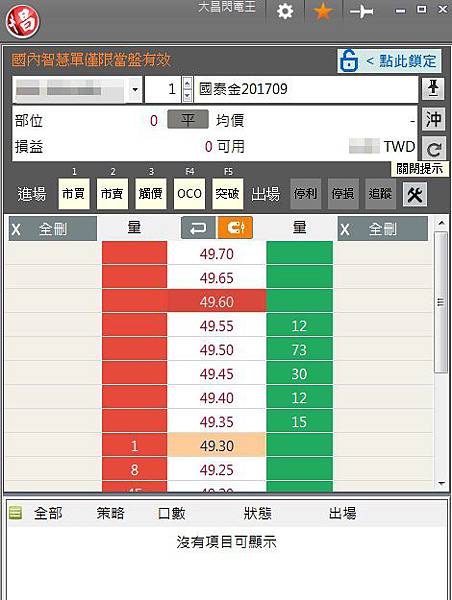
Task: Click the 停利 take profit button
Action: tap(305, 194)
